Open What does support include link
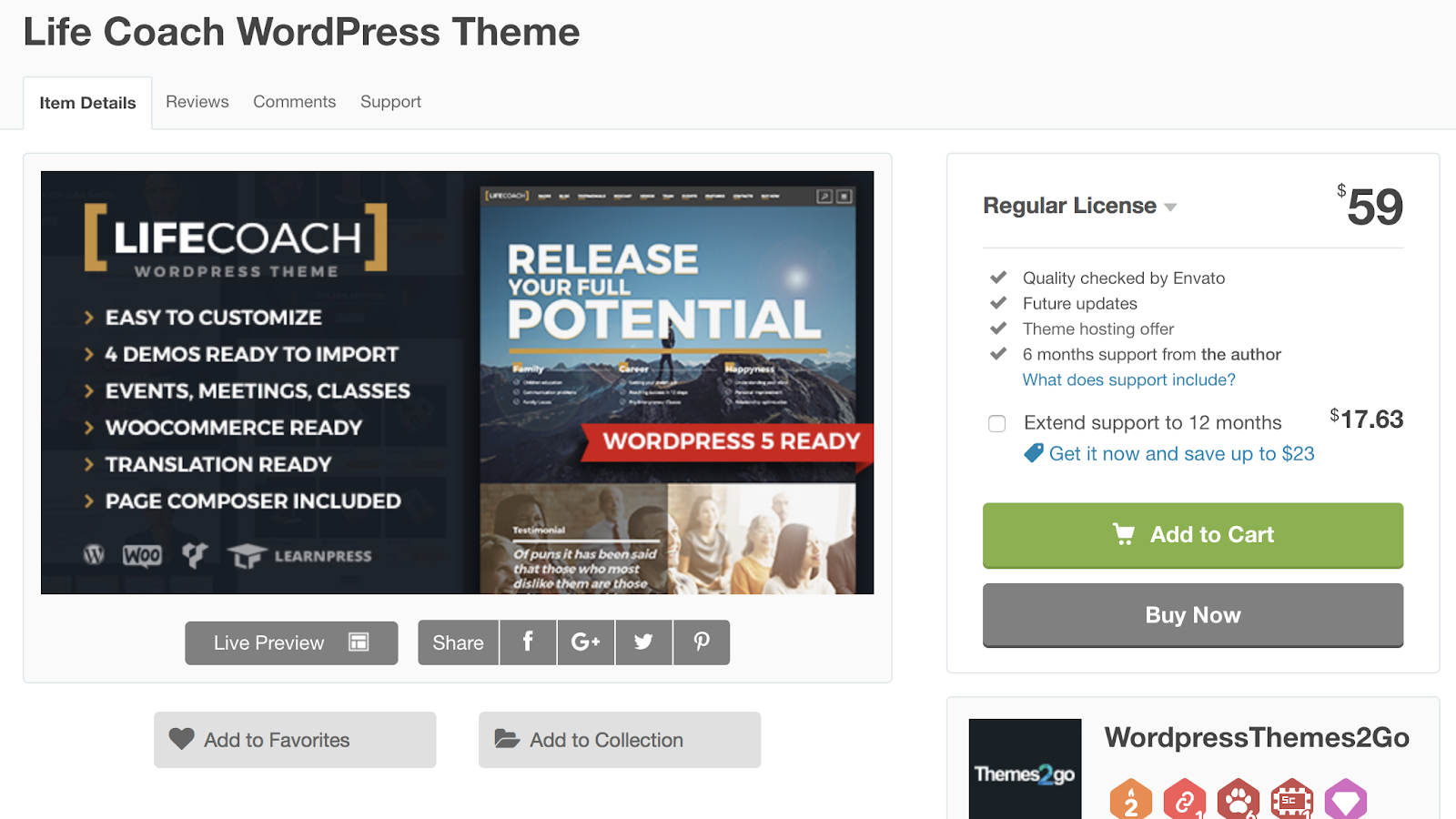1456x819 pixels. coord(1129,379)
